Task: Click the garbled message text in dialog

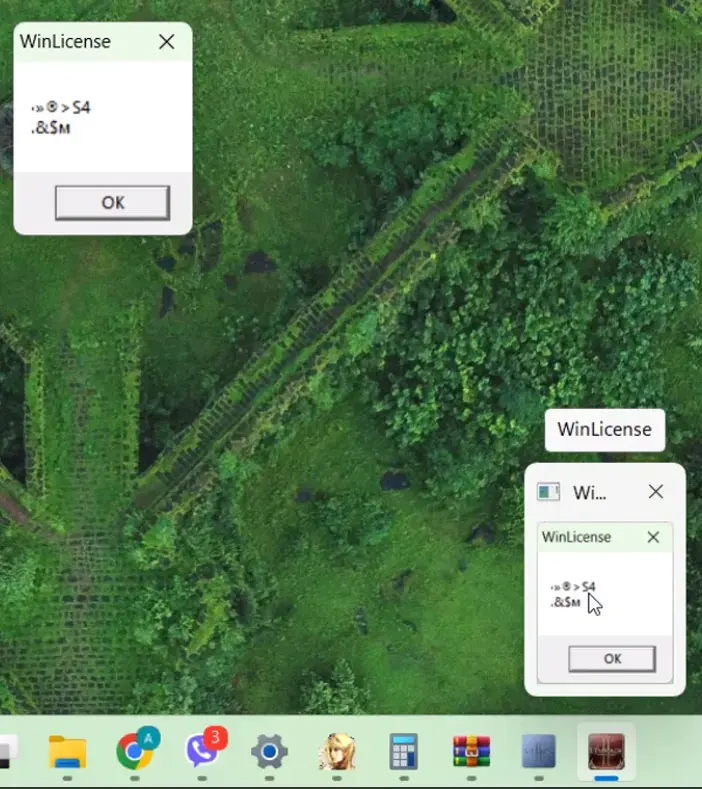Action: [x=61, y=118]
